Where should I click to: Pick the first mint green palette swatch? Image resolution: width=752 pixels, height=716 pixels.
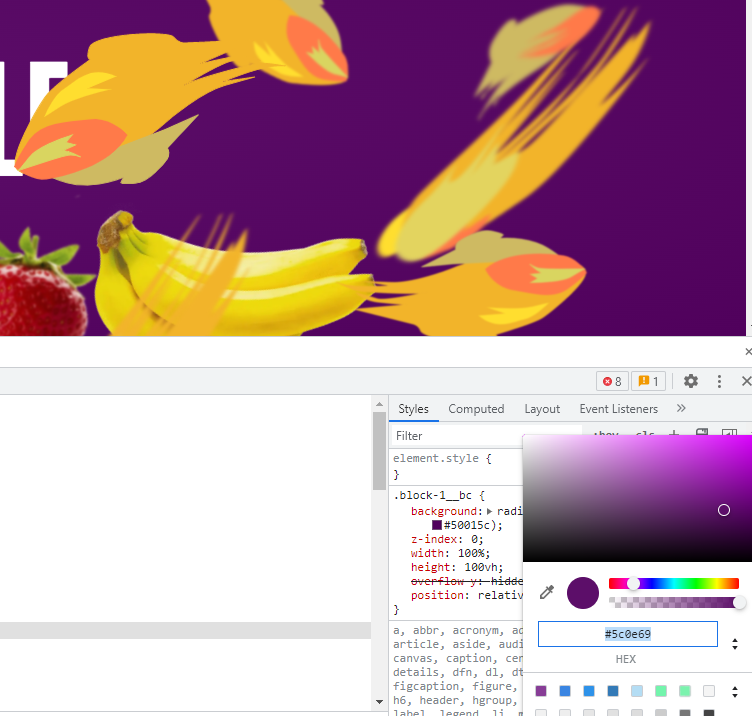(661, 691)
